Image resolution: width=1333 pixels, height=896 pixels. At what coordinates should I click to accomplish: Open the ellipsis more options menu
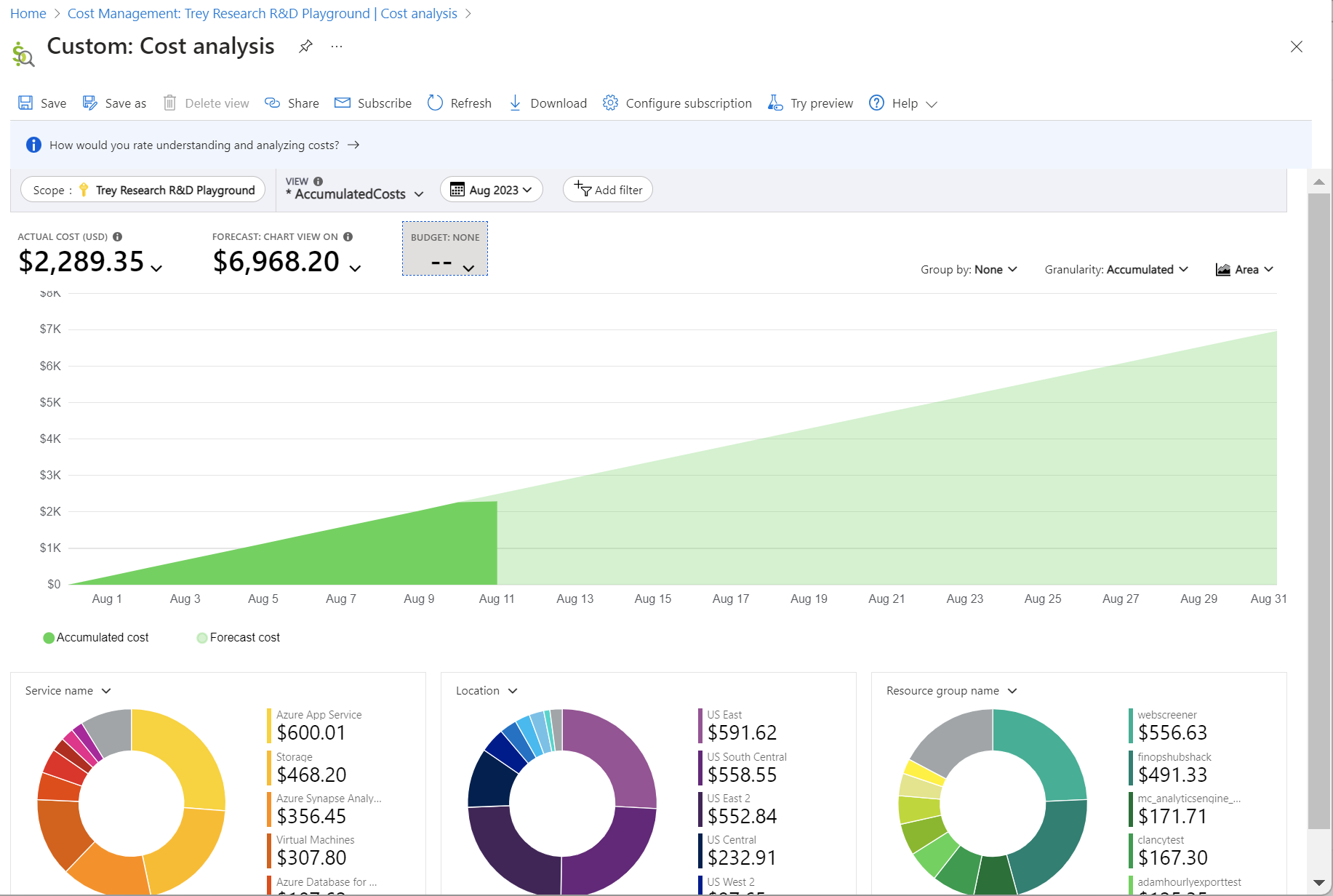pyautogui.click(x=337, y=47)
